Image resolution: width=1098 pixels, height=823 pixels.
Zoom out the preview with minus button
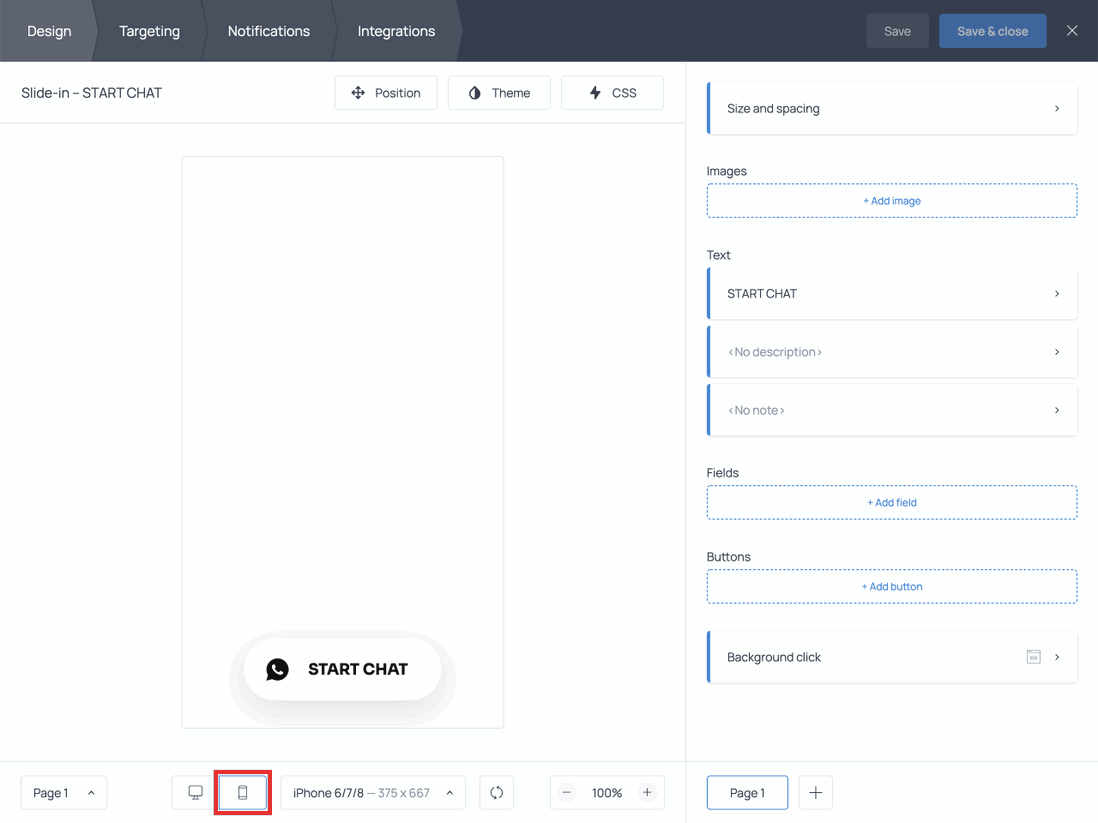[566, 792]
